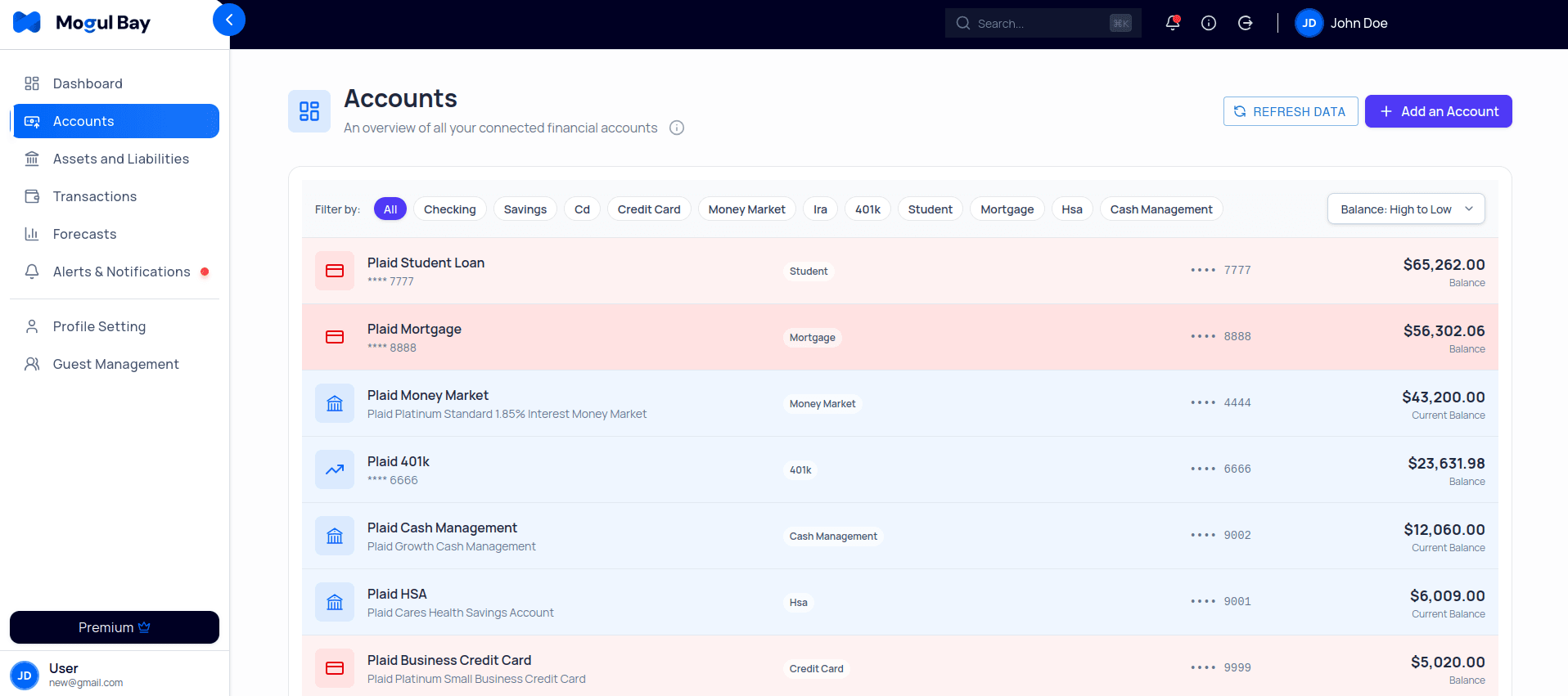Collapse the sidebar with the blue arrow
The height and width of the screenshot is (696, 1568).
coord(229,20)
